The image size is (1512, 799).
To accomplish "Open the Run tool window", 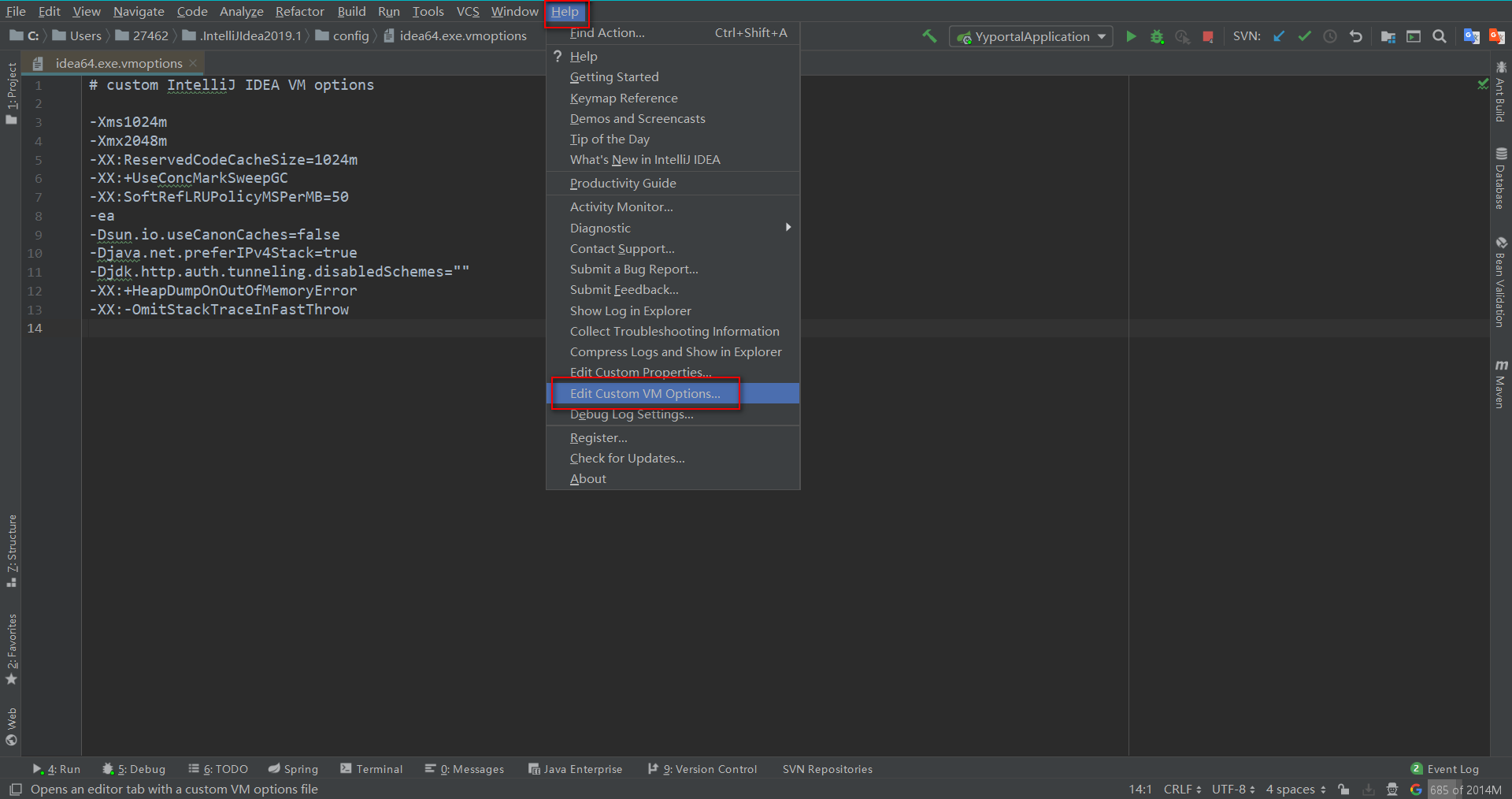I will coord(56,769).
